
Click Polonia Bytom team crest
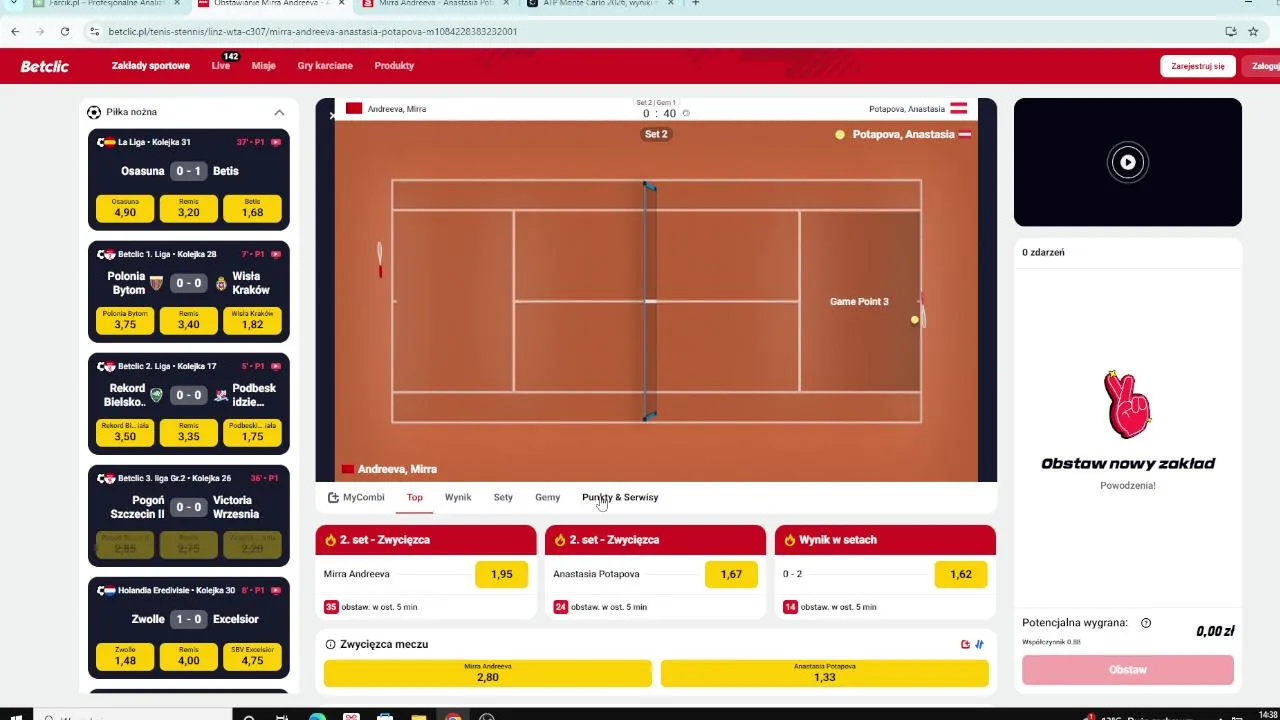[156, 283]
